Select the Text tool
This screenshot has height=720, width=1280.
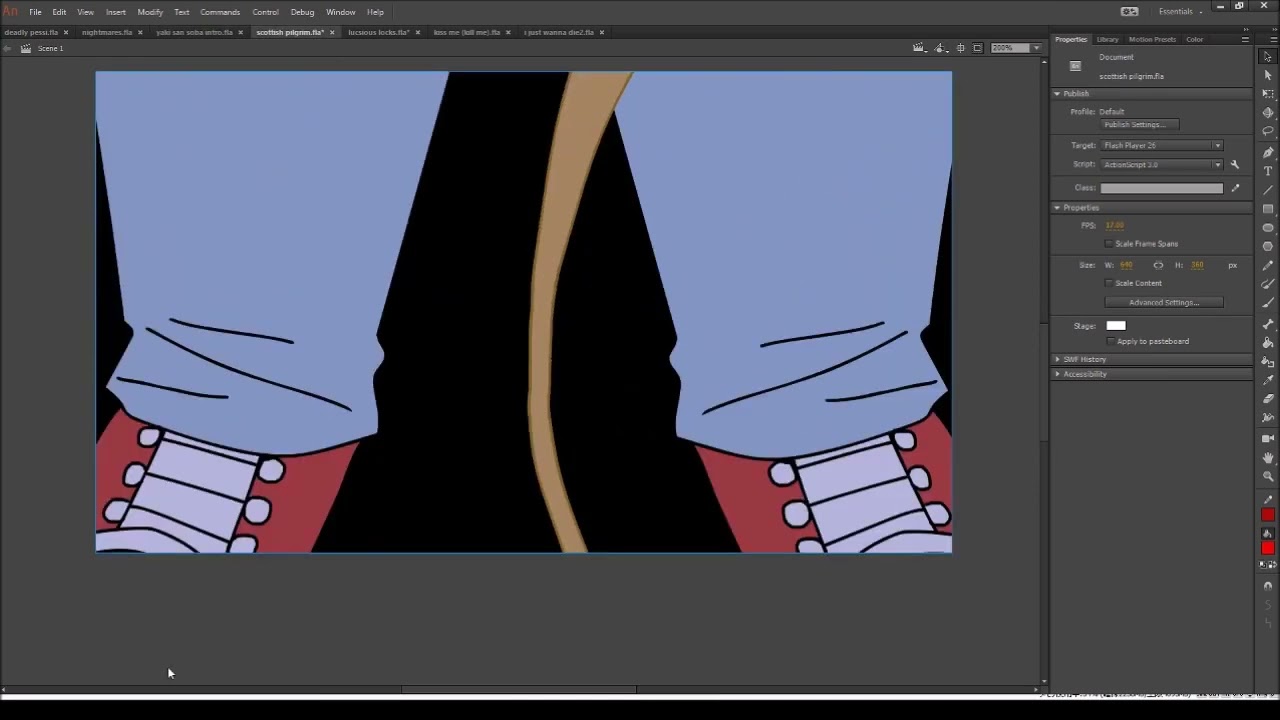[x=1268, y=170]
